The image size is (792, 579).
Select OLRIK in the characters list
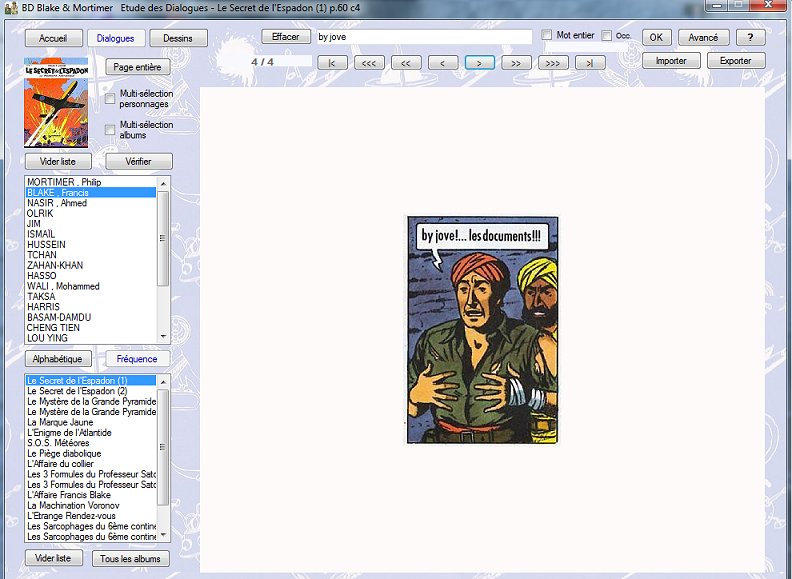click(91, 213)
